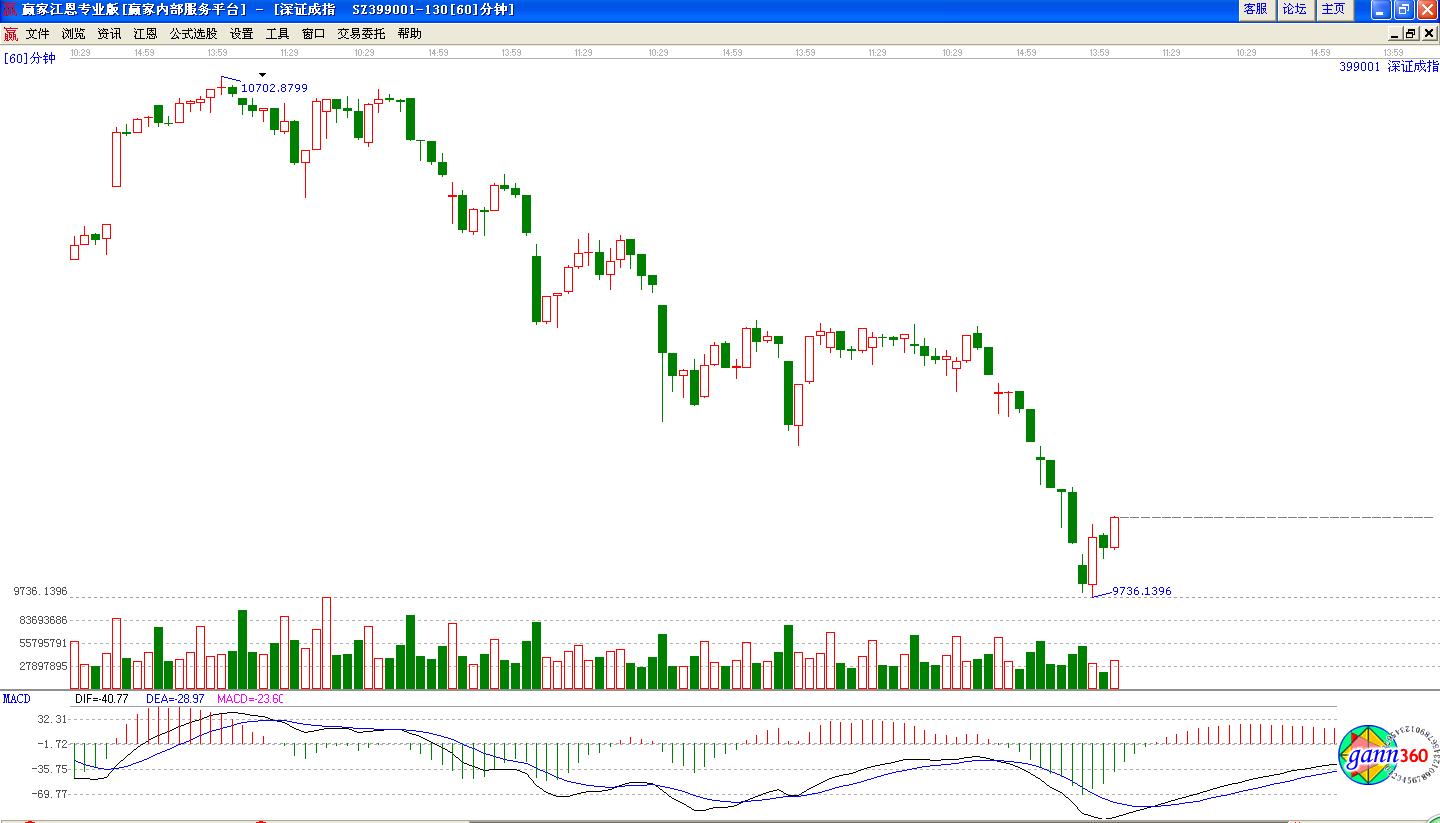Minimize the main application window
Screen dimensions: 1440x823
(1381, 9)
